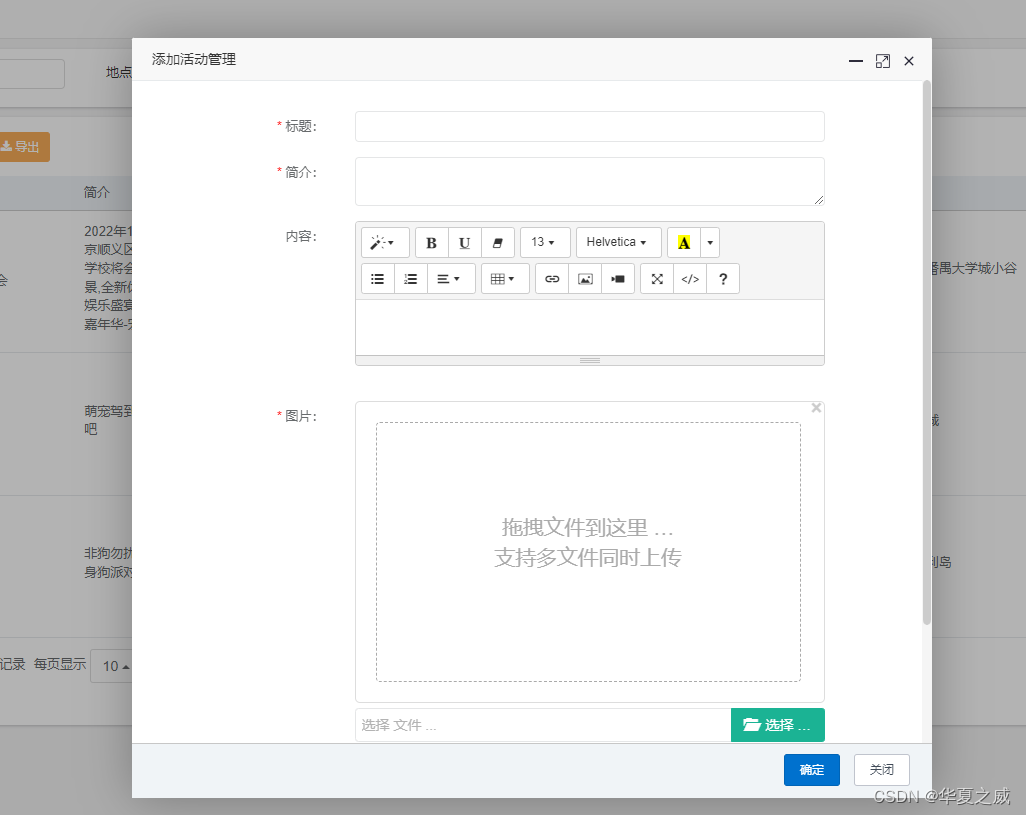Open the font size 13 dropdown
Image resolution: width=1026 pixels, height=815 pixels.
[x=545, y=243]
